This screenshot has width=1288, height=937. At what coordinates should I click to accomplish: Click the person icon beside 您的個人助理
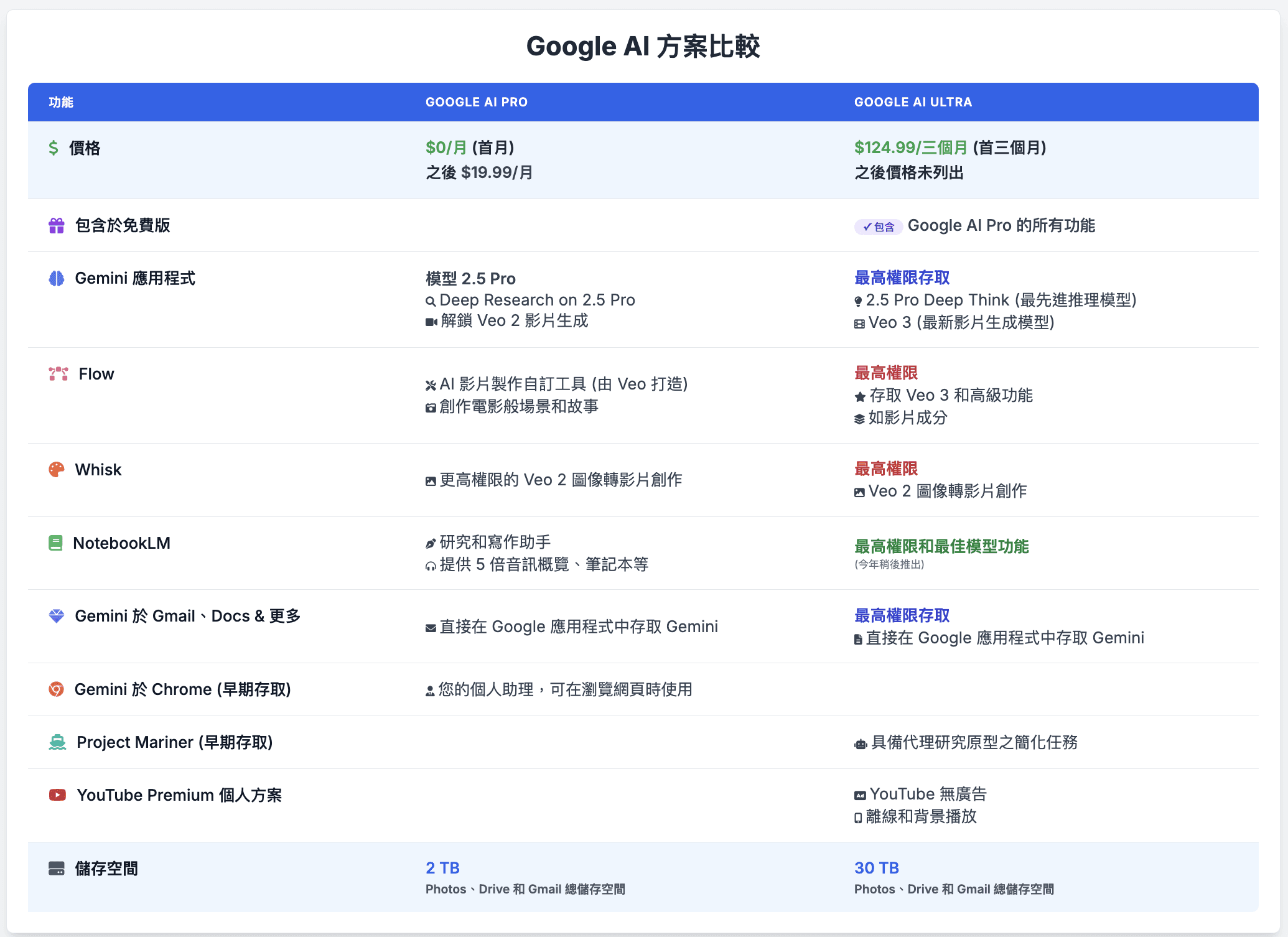pos(430,691)
